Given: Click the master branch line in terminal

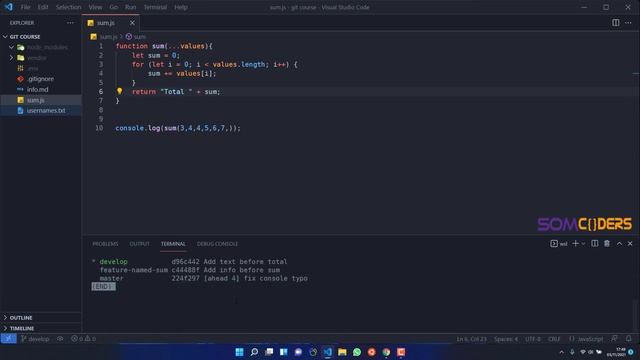Looking at the screenshot, I should (204, 278).
